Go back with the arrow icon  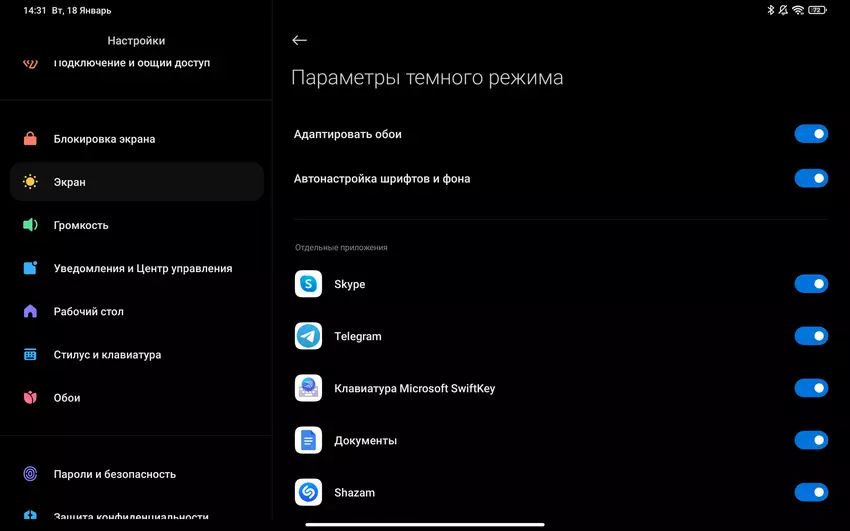(x=299, y=40)
